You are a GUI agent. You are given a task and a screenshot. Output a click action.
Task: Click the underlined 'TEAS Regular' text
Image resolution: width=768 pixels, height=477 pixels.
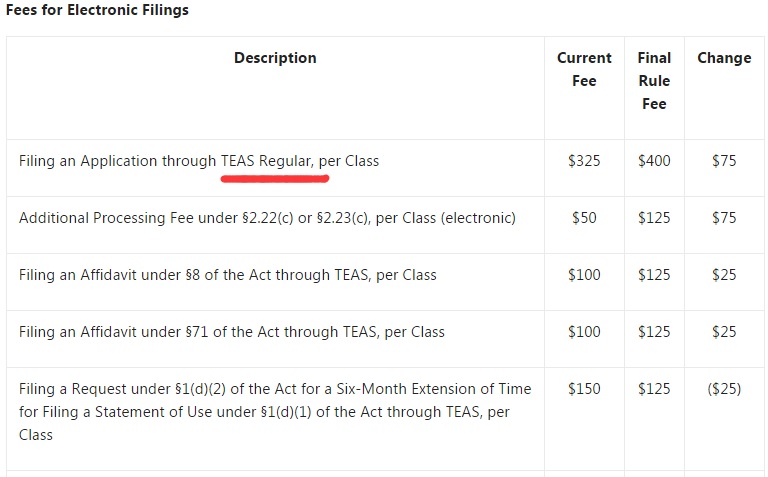(x=267, y=160)
